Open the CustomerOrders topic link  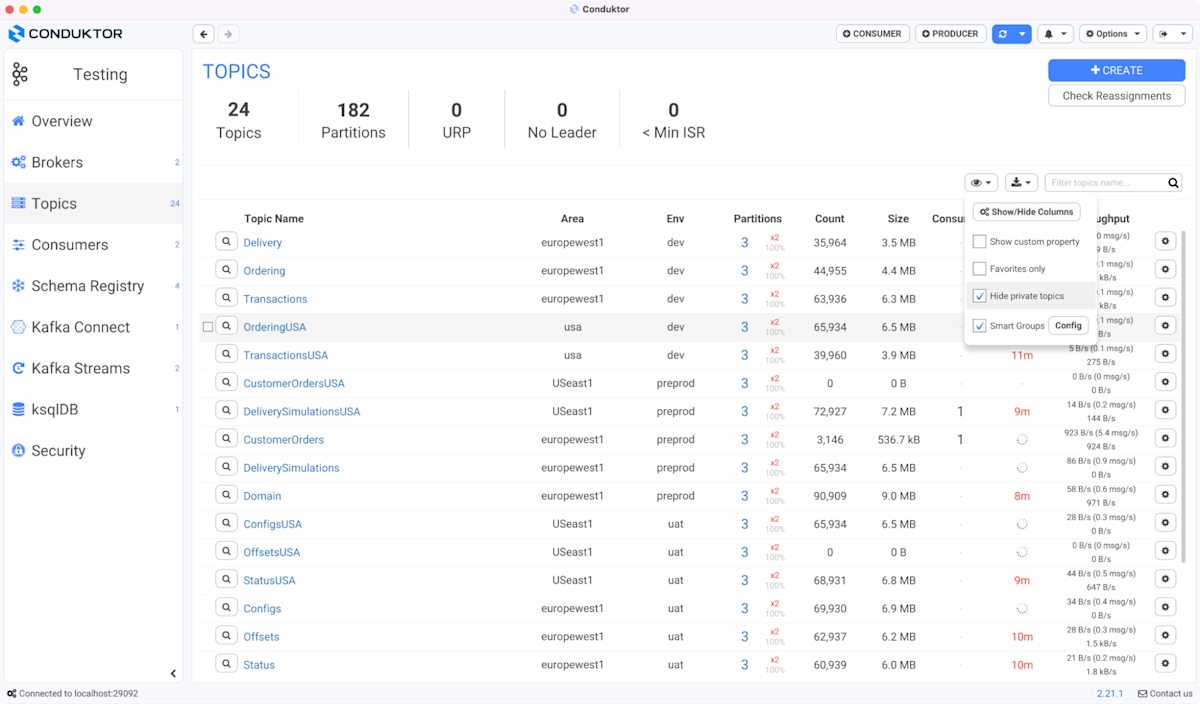click(284, 440)
